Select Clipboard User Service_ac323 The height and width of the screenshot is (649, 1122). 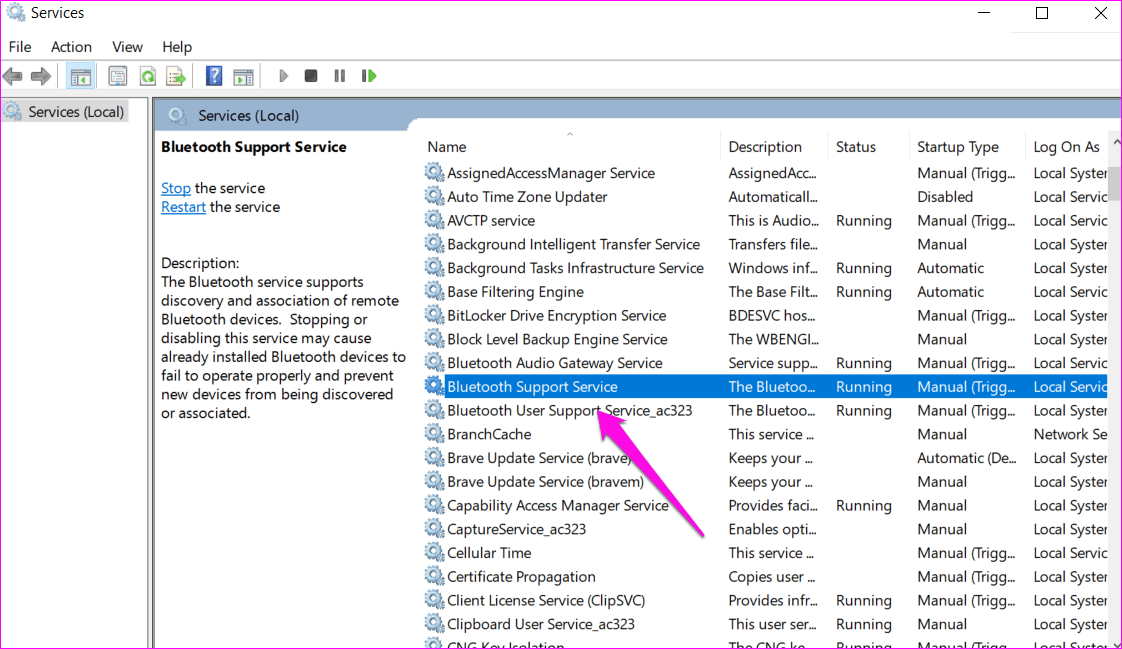coord(765,624)
